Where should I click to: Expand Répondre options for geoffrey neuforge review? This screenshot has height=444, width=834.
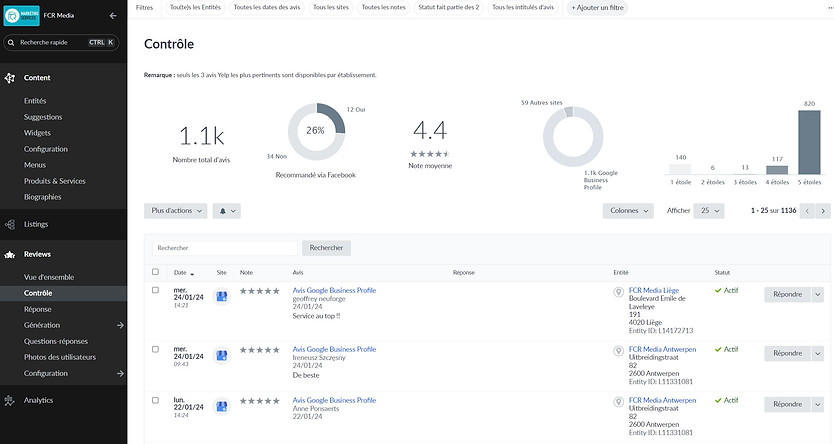(818, 295)
